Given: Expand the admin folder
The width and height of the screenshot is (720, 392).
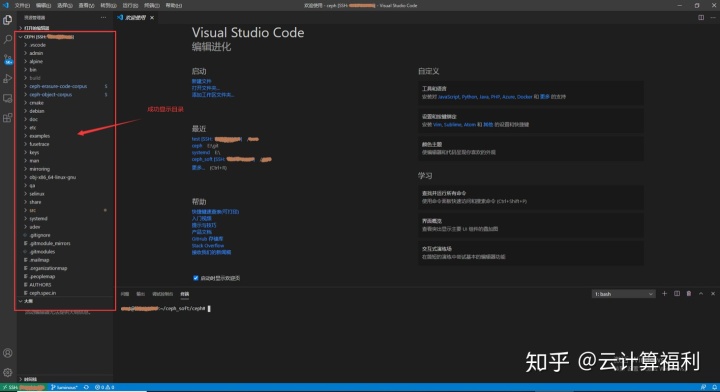Looking at the screenshot, I should click(x=64, y=53).
